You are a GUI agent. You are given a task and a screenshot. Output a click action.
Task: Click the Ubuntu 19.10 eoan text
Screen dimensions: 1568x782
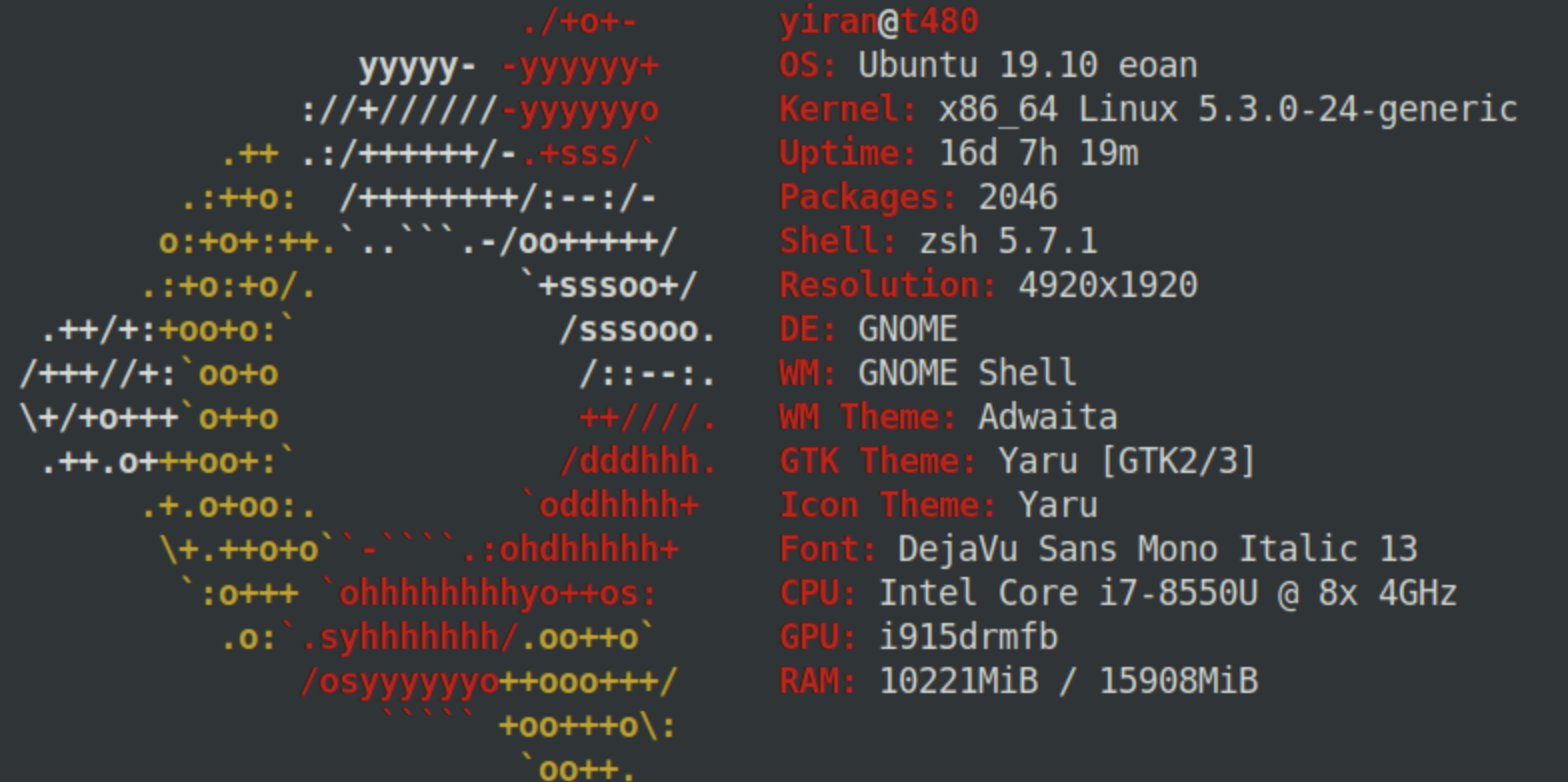tap(1027, 65)
